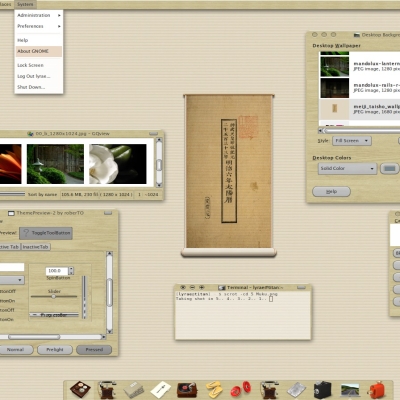This screenshot has height=400, width=400.
Task: Click the minus round button in Terminal titlebar
Action: click(x=192, y=287)
